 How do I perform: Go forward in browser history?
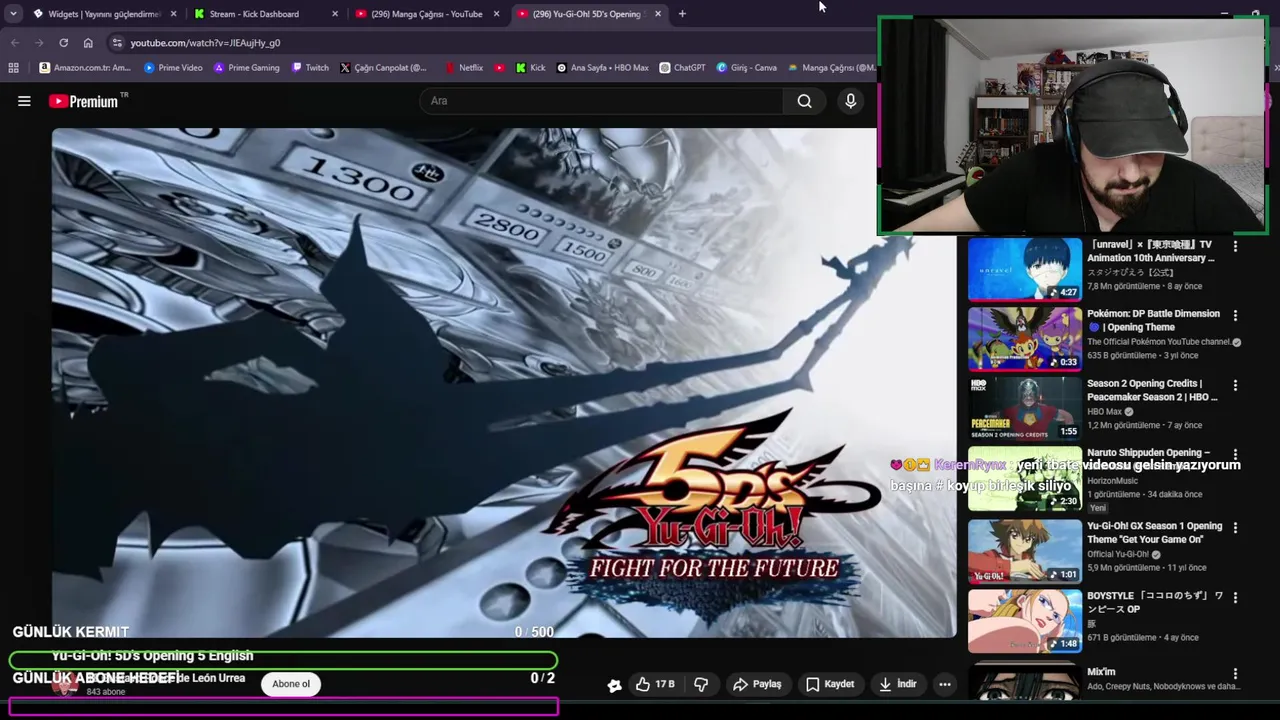39,43
